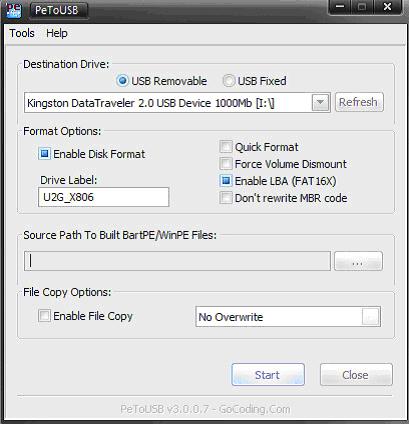The height and width of the screenshot is (424, 409).
Task: Click the Start button
Action: click(268, 375)
